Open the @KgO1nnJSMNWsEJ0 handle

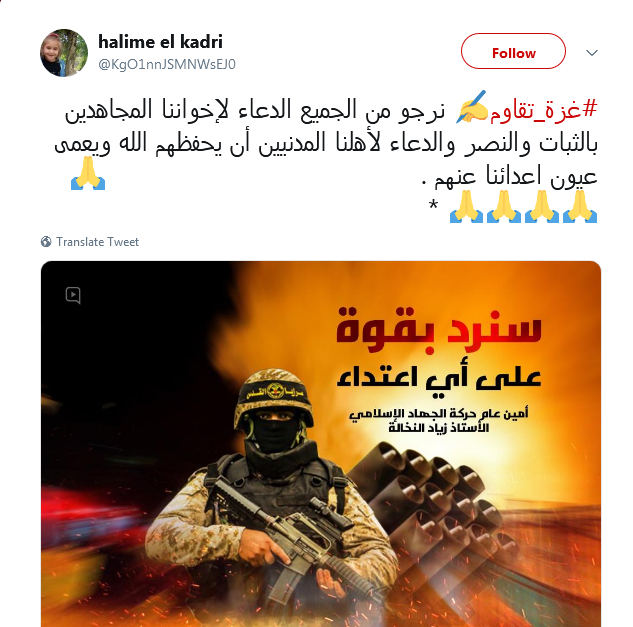(x=167, y=64)
